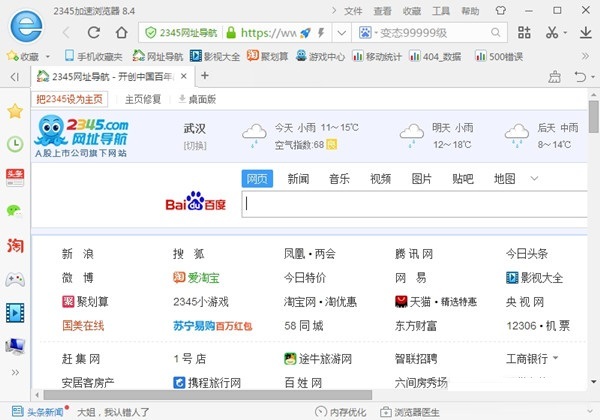600x420 pixels.
Task: Open the sidebar favorites star
Action: point(15,111)
